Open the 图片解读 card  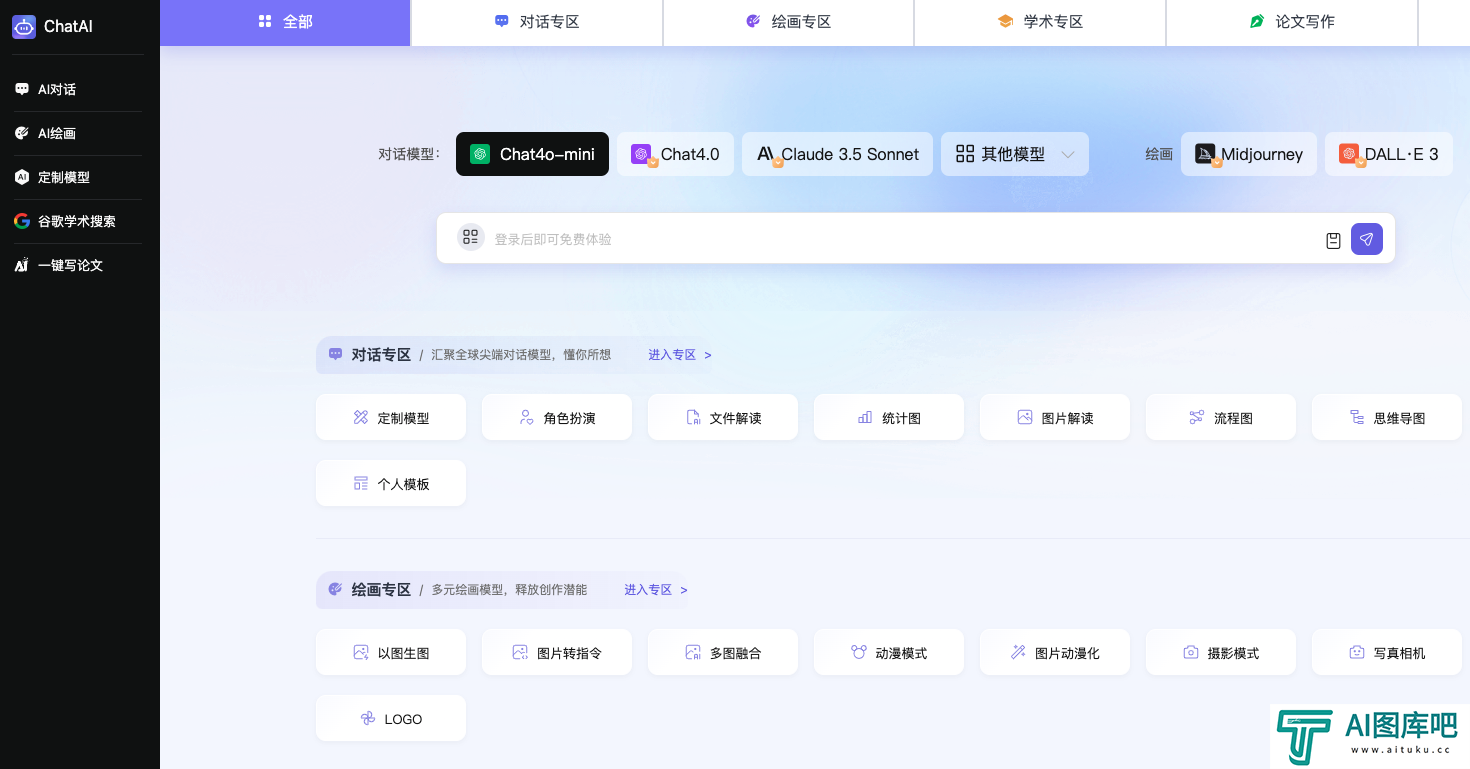pyautogui.click(x=1055, y=417)
